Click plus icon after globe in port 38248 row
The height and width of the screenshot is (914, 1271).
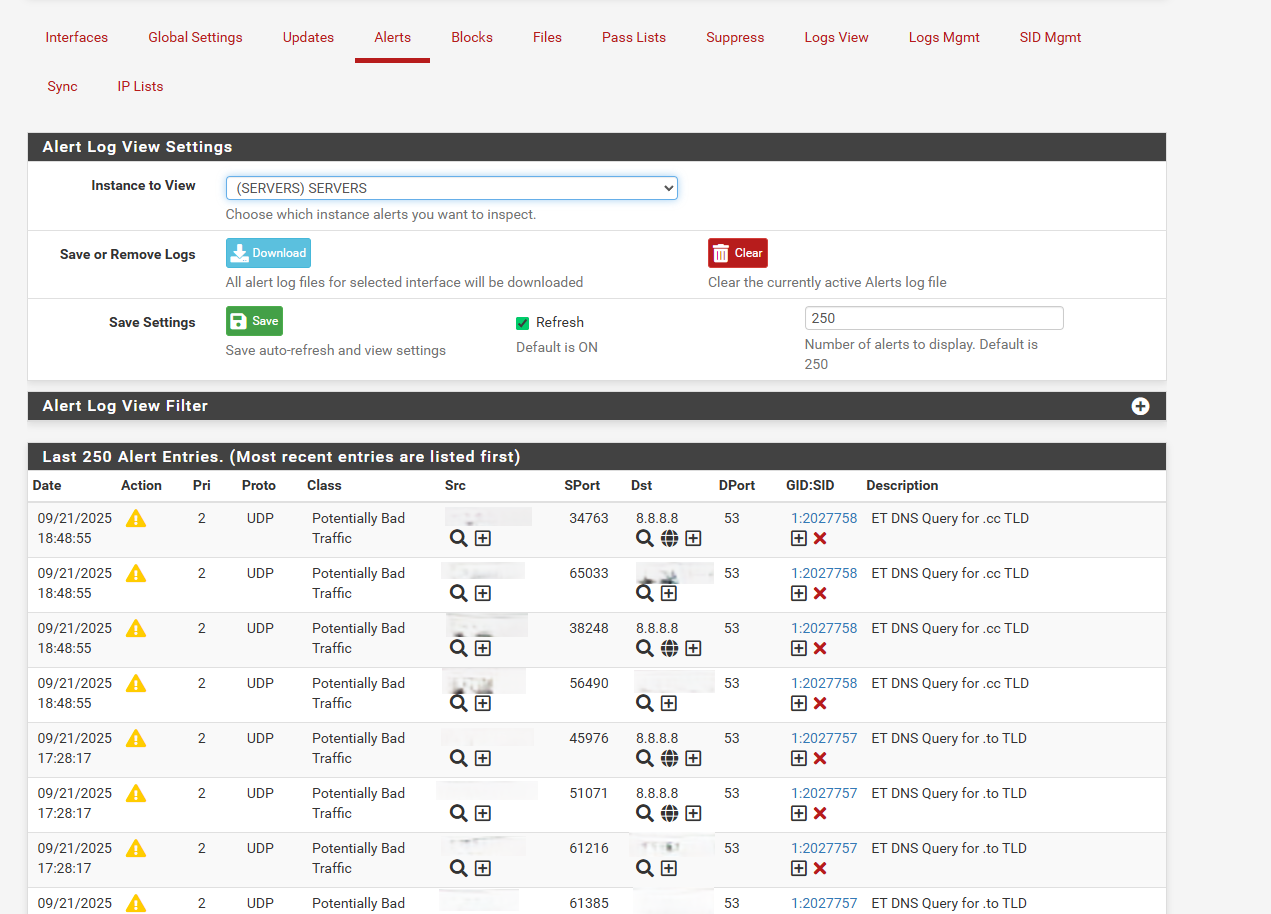click(x=693, y=648)
